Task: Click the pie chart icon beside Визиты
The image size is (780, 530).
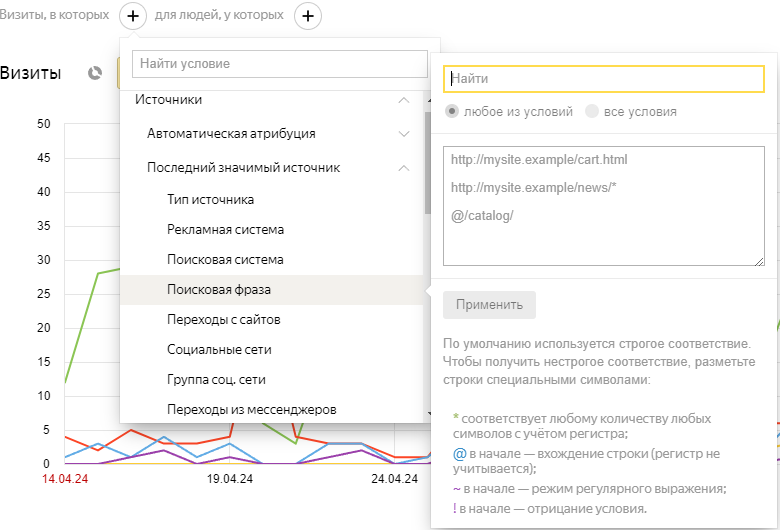Action: [x=95, y=73]
